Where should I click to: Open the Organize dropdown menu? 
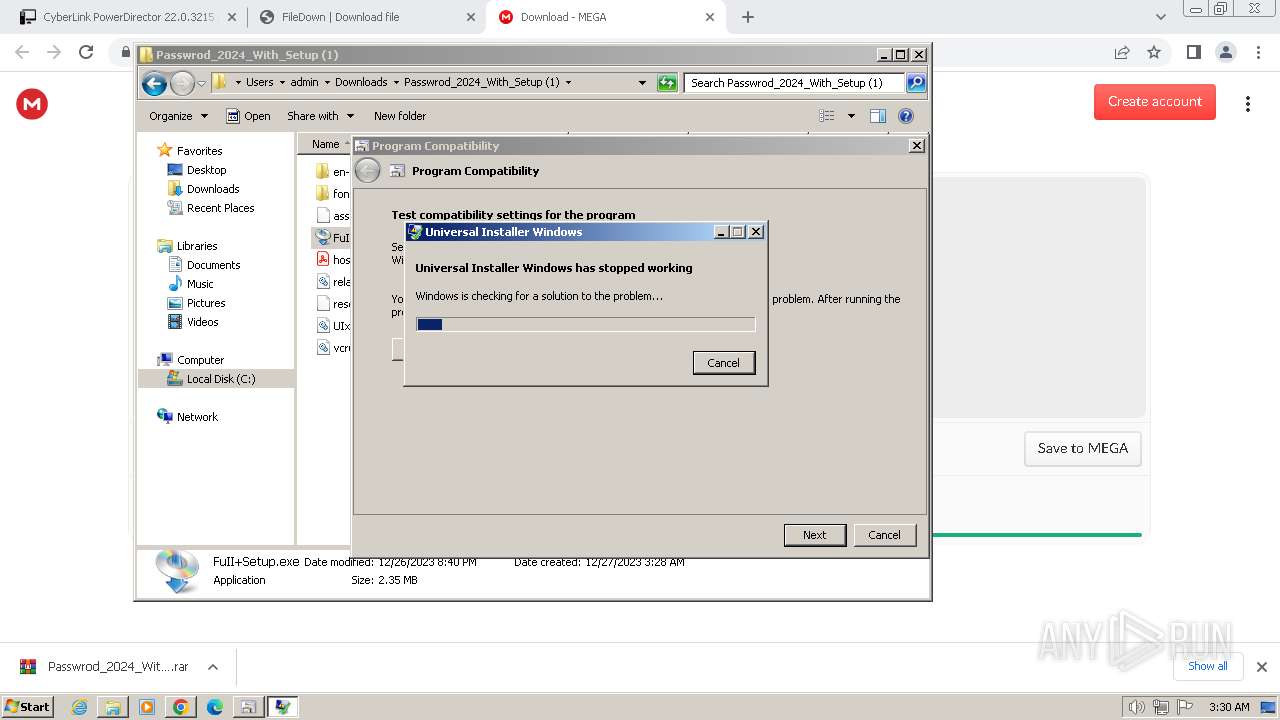(x=179, y=116)
